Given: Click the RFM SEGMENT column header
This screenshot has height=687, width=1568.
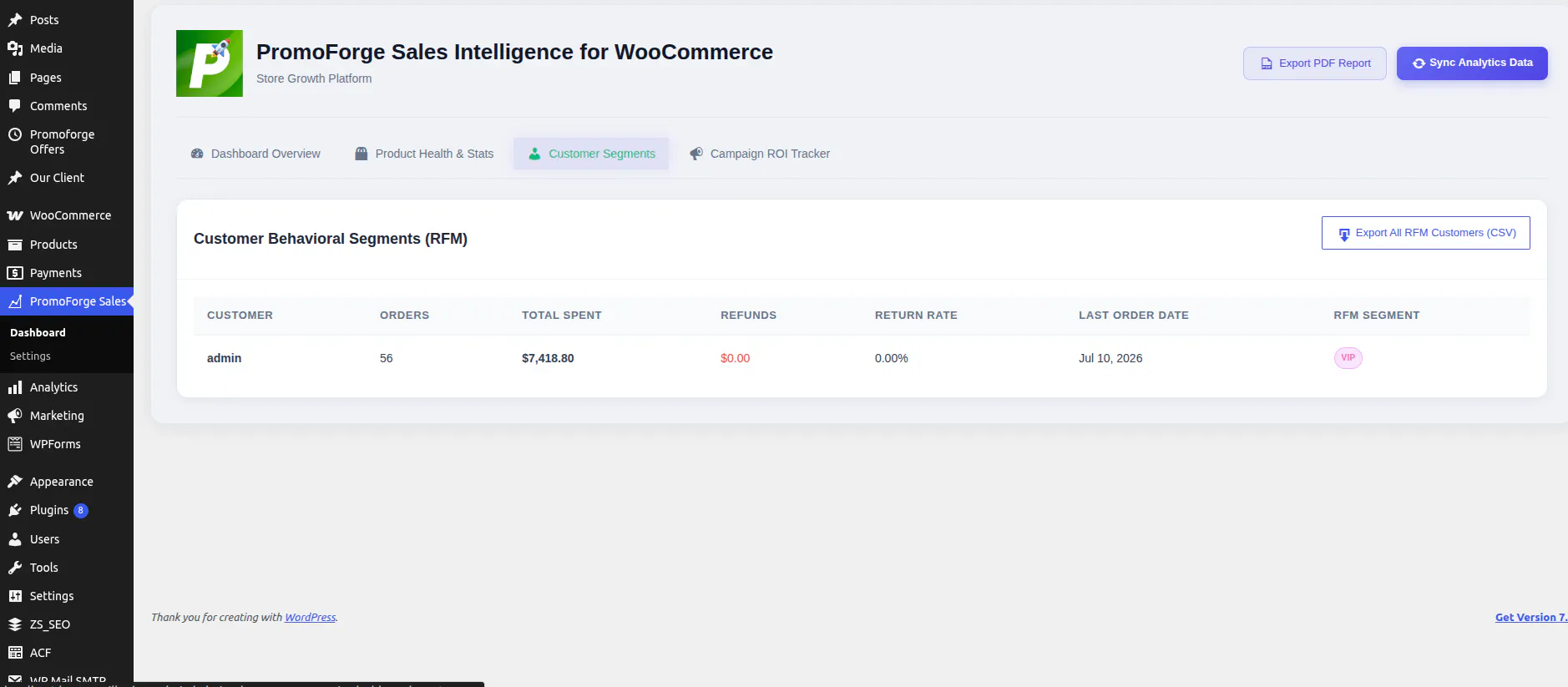Looking at the screenshot, I should [x=1377, y=316].
